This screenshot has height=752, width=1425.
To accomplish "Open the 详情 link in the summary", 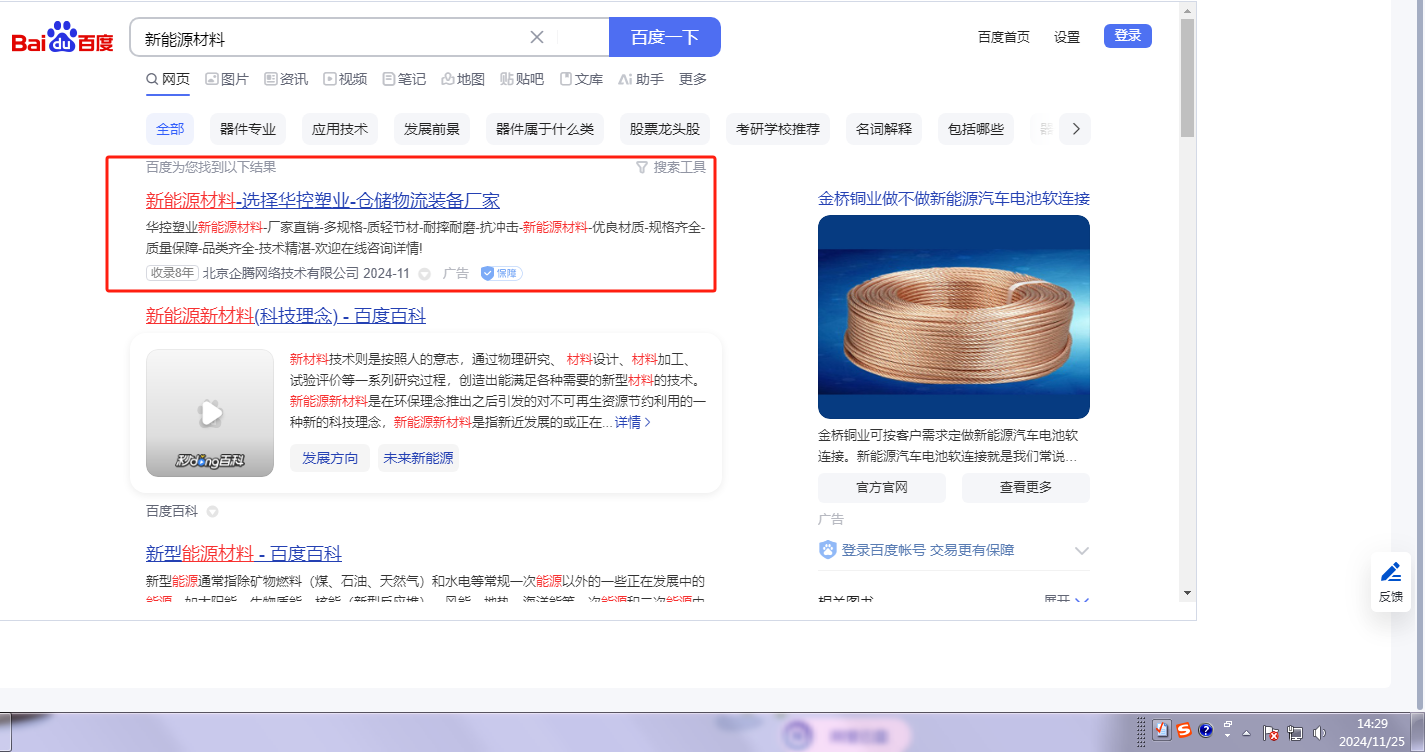I will point(633,422).
